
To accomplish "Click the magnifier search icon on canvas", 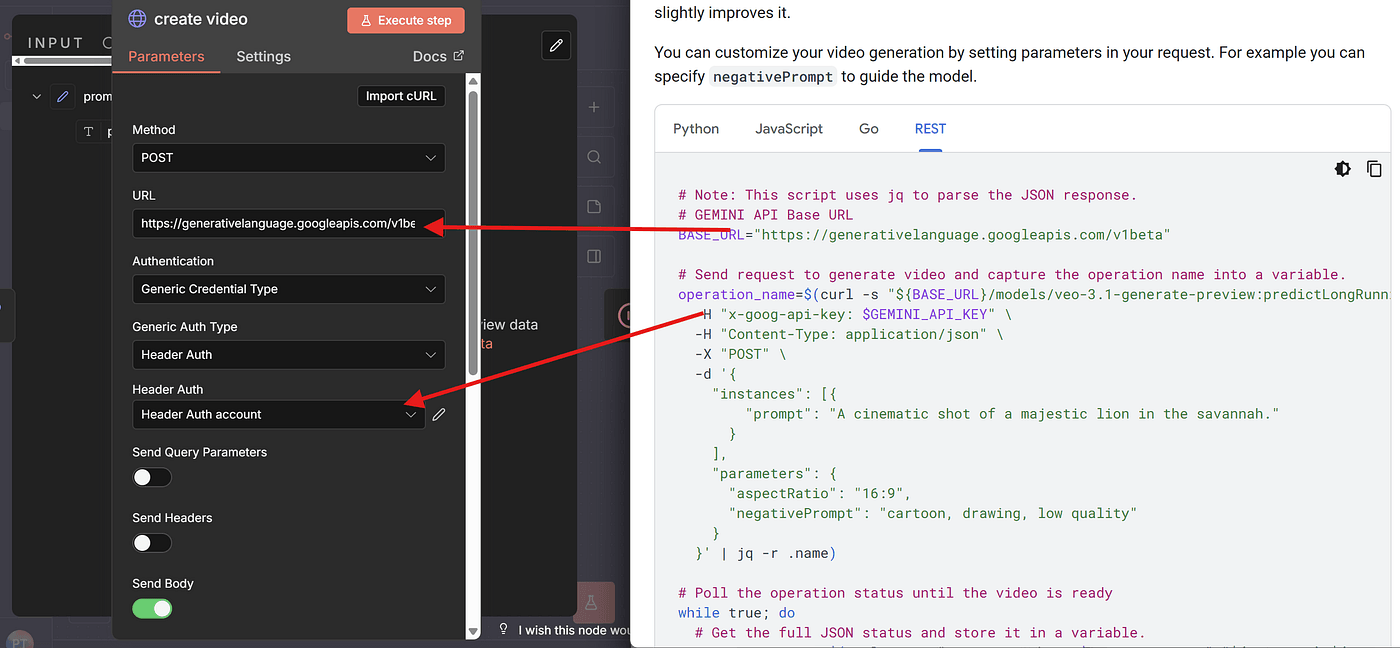I will click(x=594, y=157).
